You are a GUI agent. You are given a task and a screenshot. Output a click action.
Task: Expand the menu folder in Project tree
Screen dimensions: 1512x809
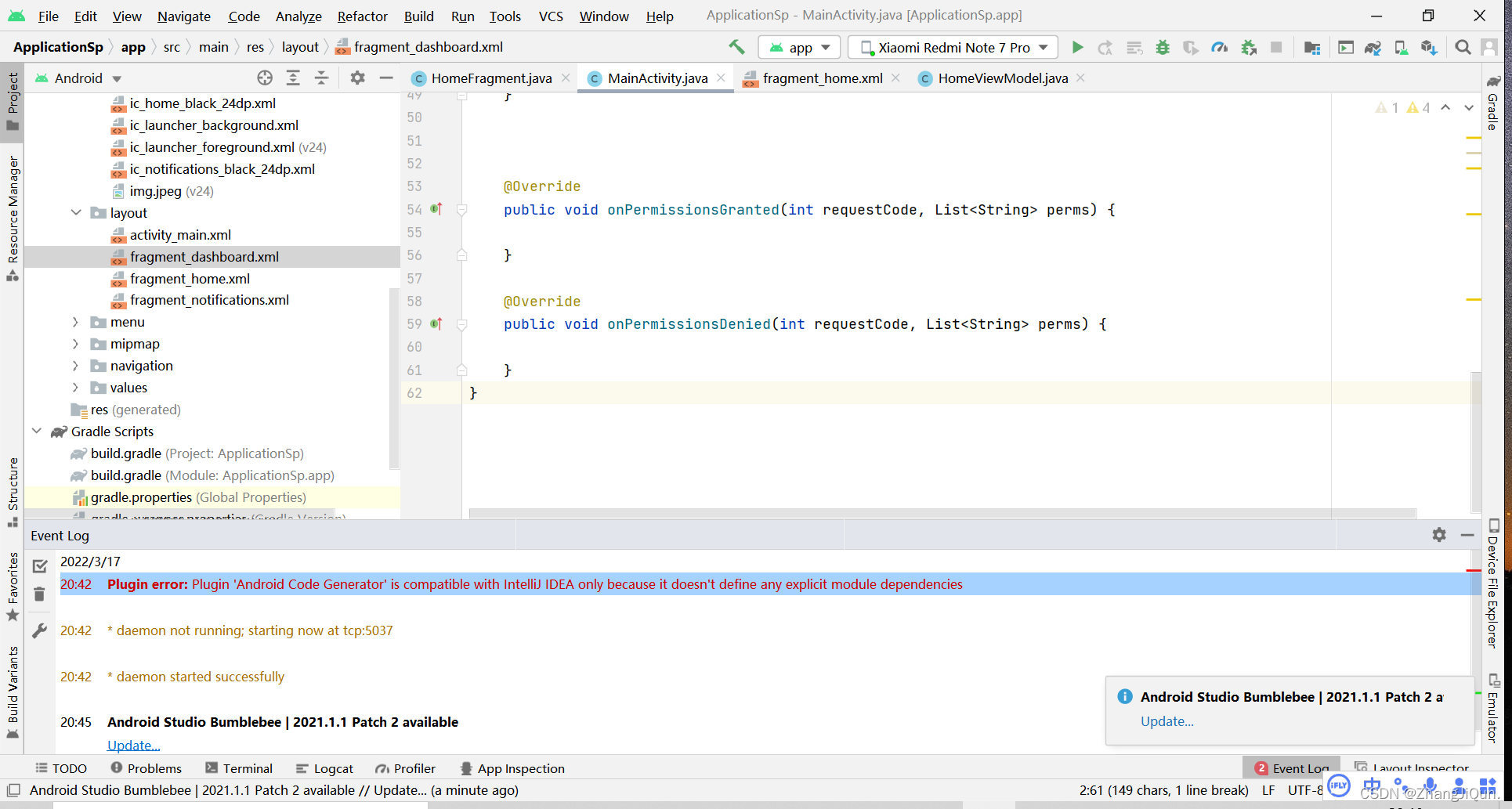coord(75,322)
